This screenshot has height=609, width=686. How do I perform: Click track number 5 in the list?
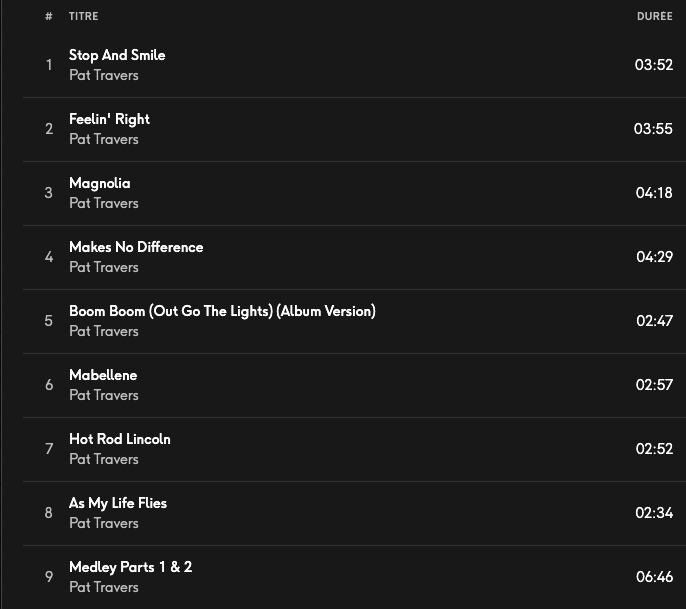click(48, 321)
